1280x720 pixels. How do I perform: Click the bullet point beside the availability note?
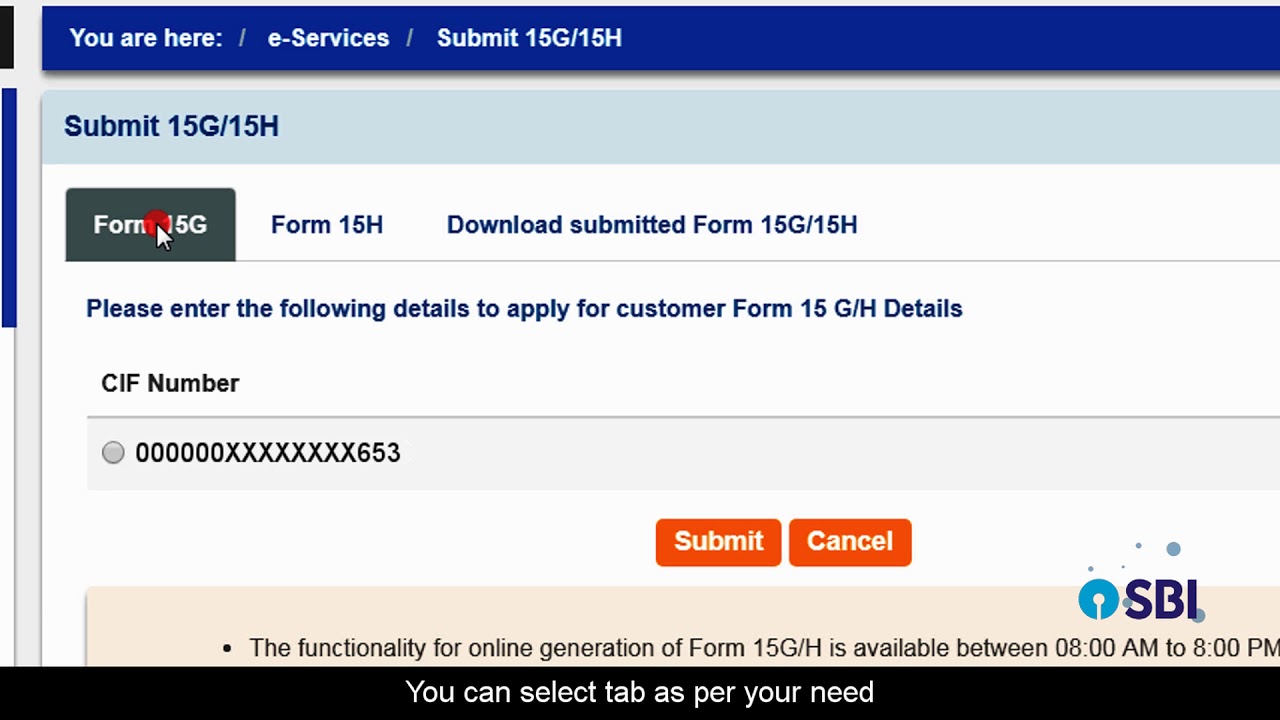227,649
